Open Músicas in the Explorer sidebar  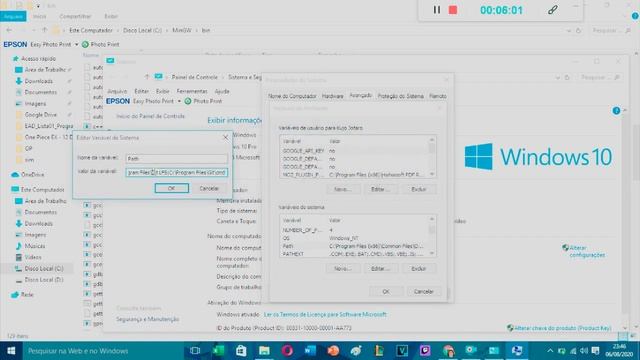click(30, 246)
